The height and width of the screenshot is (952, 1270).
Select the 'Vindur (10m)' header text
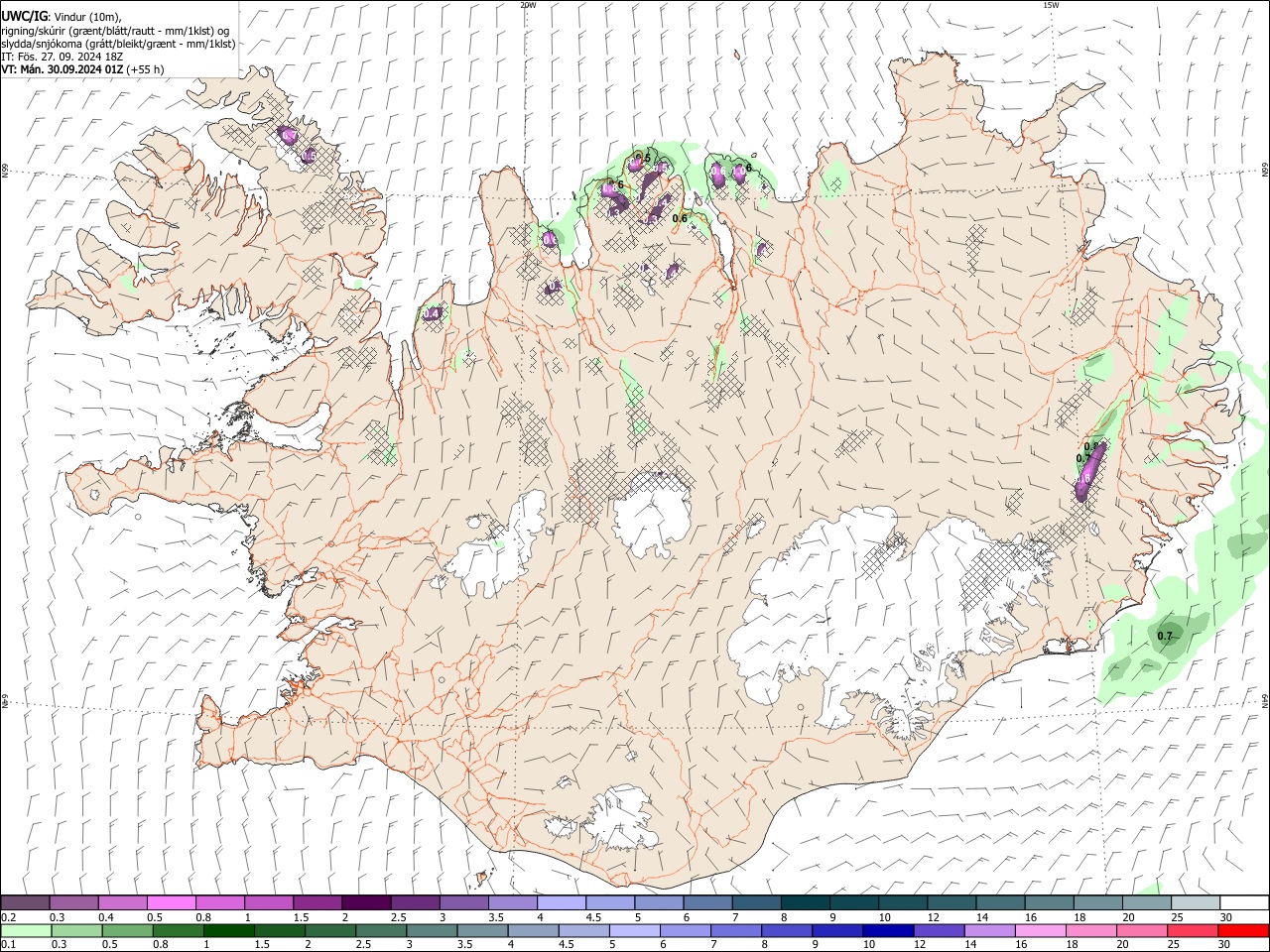86,17
